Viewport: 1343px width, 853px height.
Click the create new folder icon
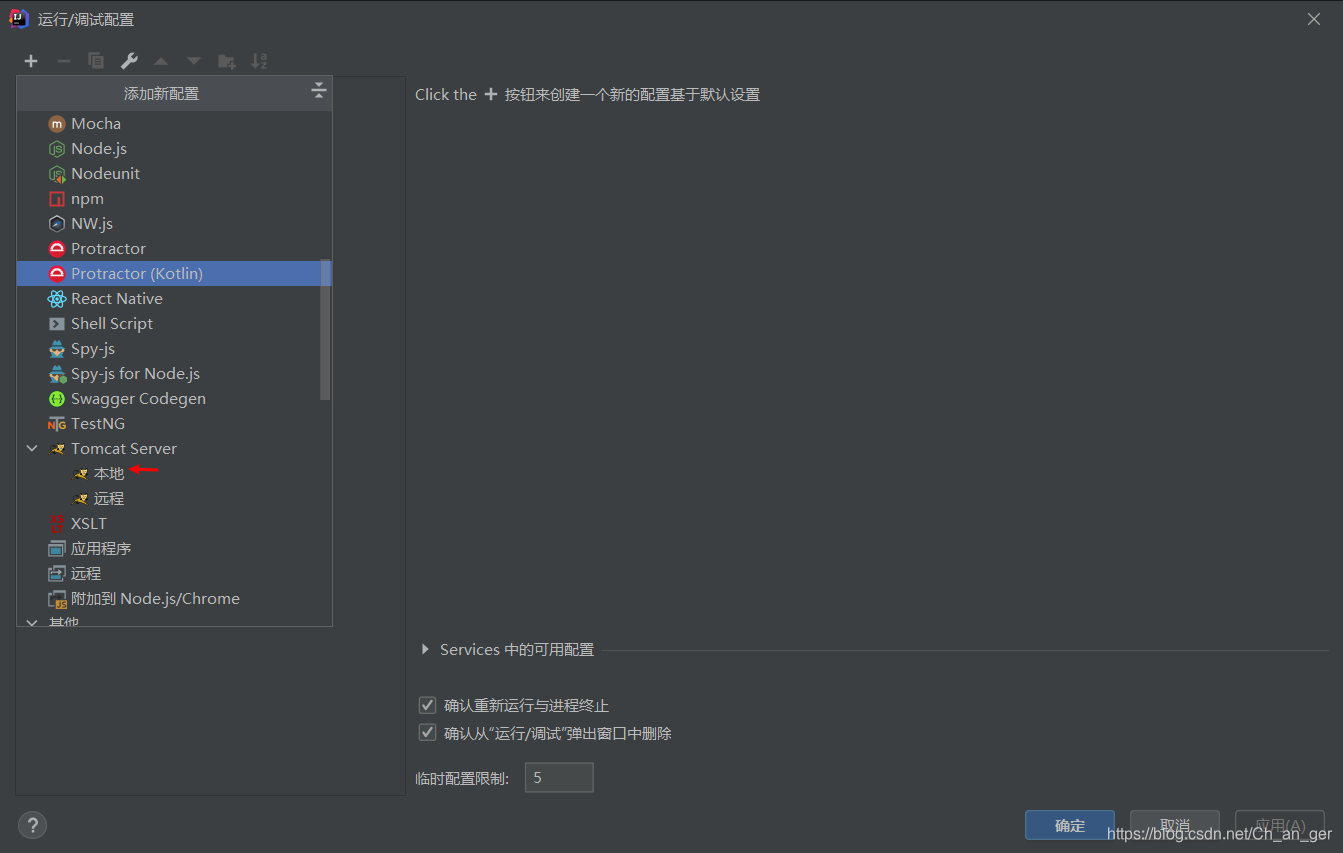point(227,61)
